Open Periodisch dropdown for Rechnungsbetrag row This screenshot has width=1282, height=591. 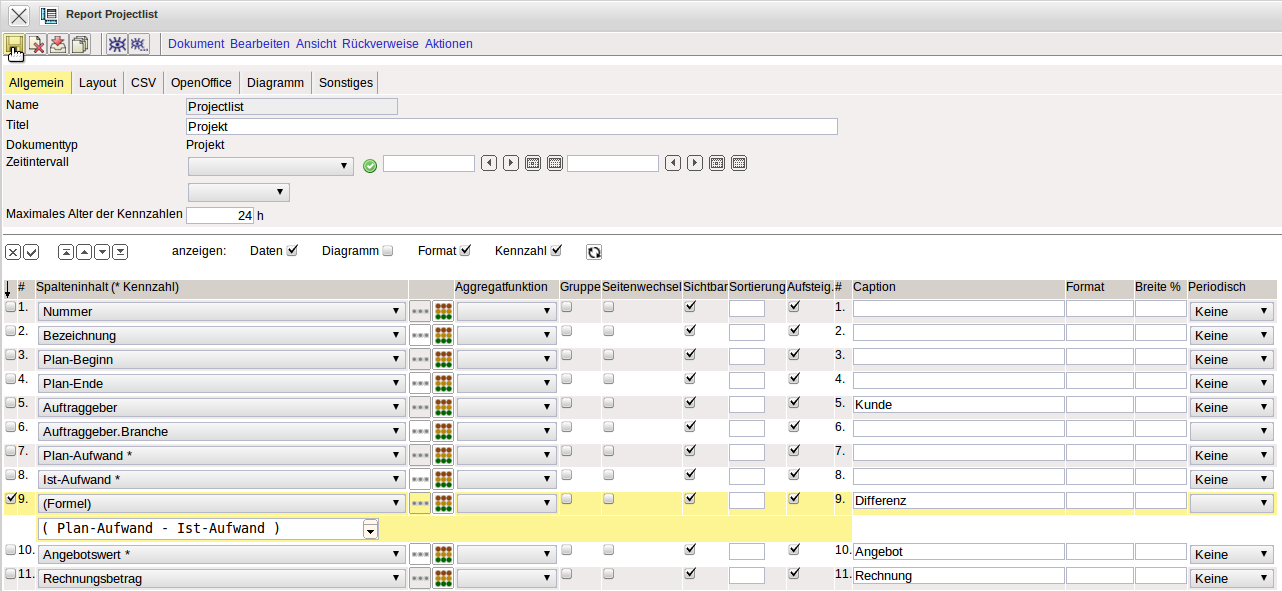pyautogui.click(x=1231, y=579)
